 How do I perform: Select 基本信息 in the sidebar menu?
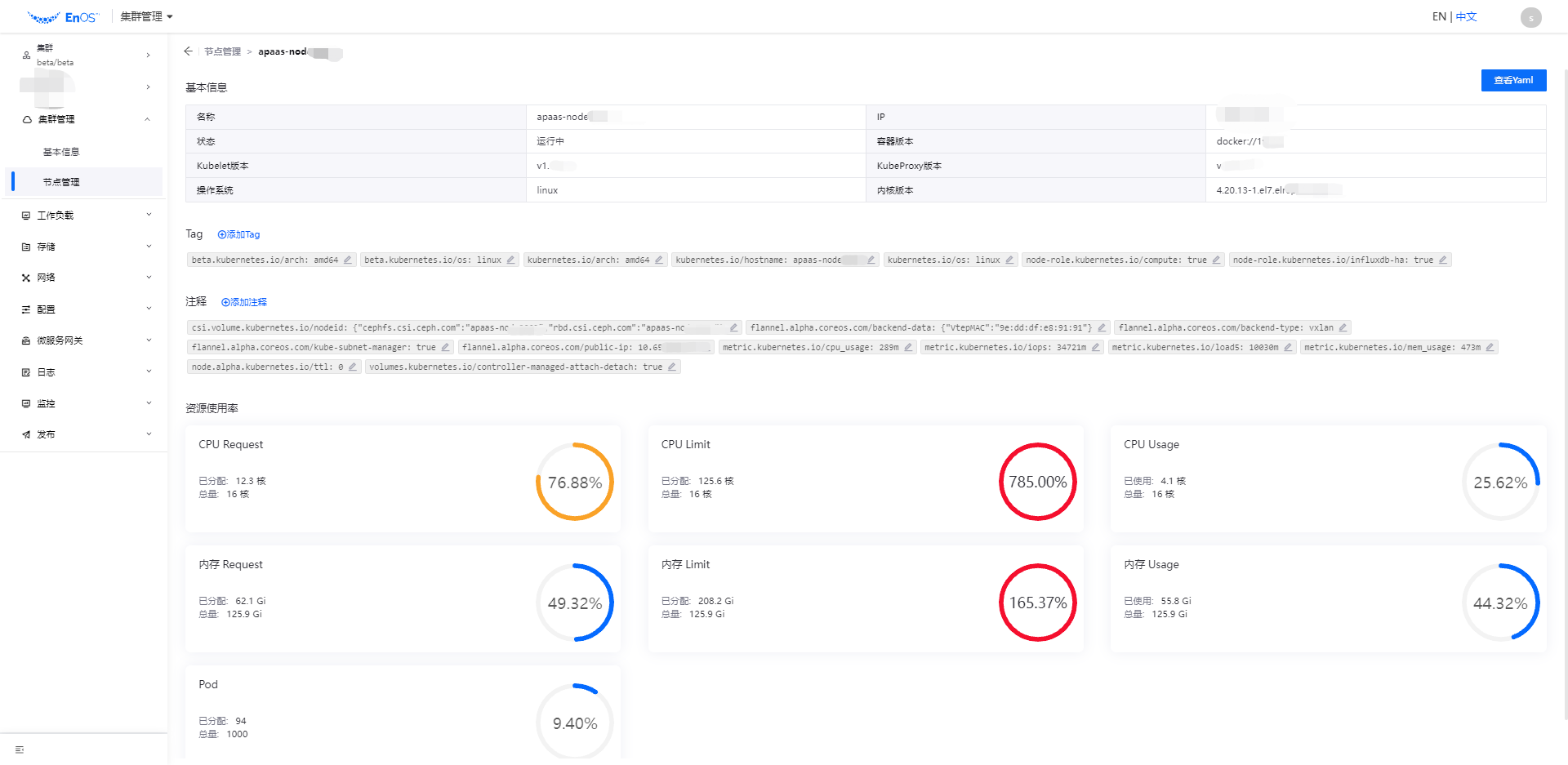(60, 151)
